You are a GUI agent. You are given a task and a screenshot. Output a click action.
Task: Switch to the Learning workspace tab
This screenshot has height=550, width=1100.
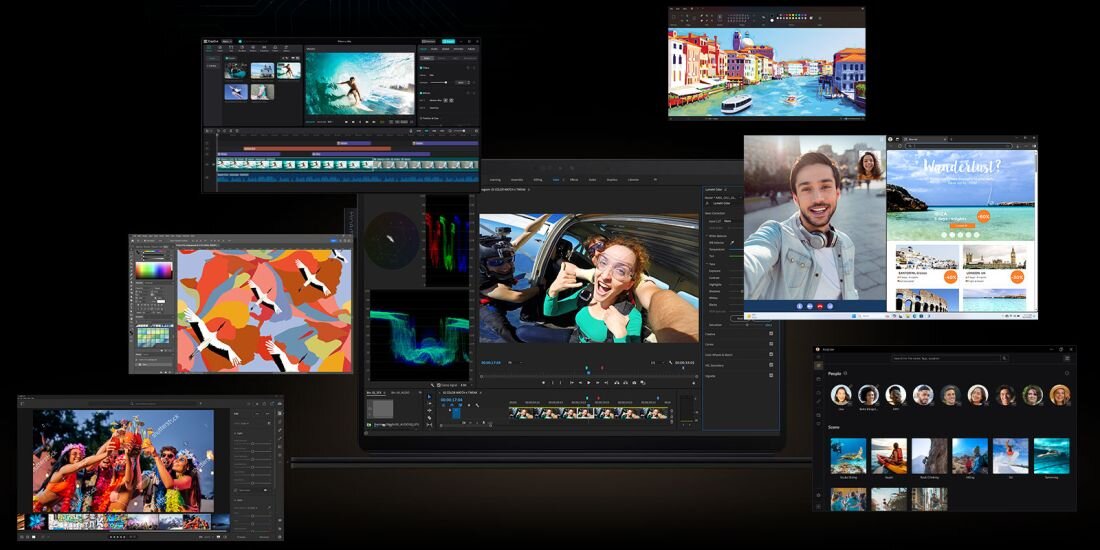[495, 180]
